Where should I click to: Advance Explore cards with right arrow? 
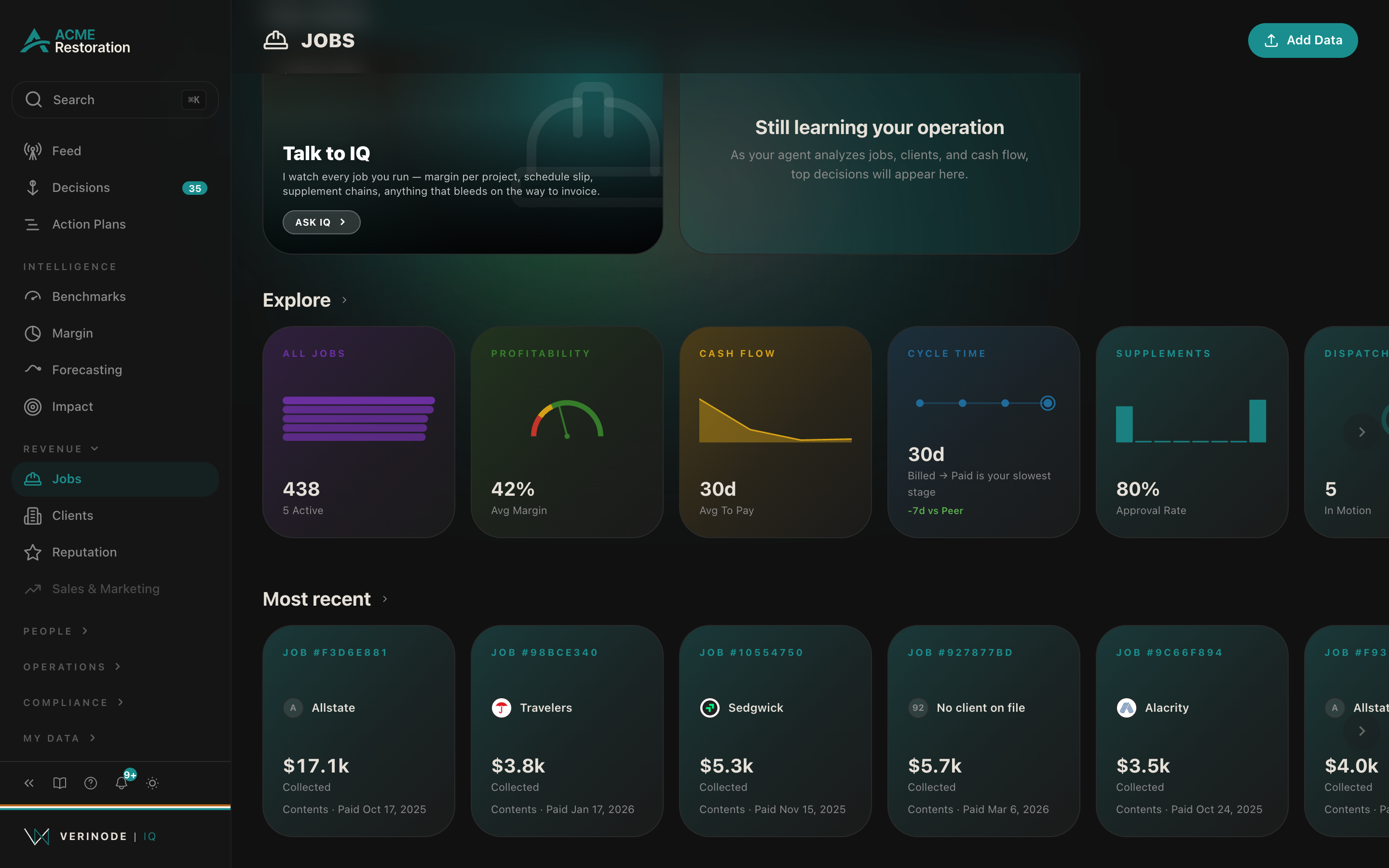1362,432
